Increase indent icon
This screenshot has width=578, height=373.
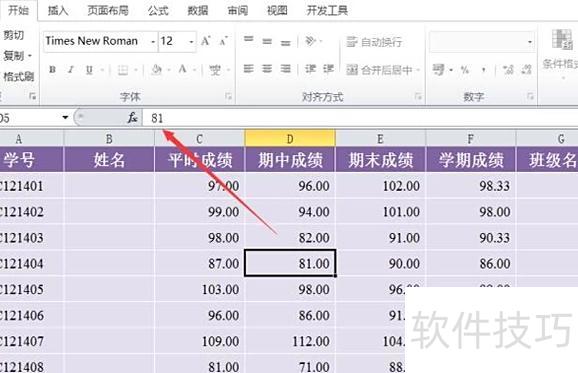[x=328, y=69]
